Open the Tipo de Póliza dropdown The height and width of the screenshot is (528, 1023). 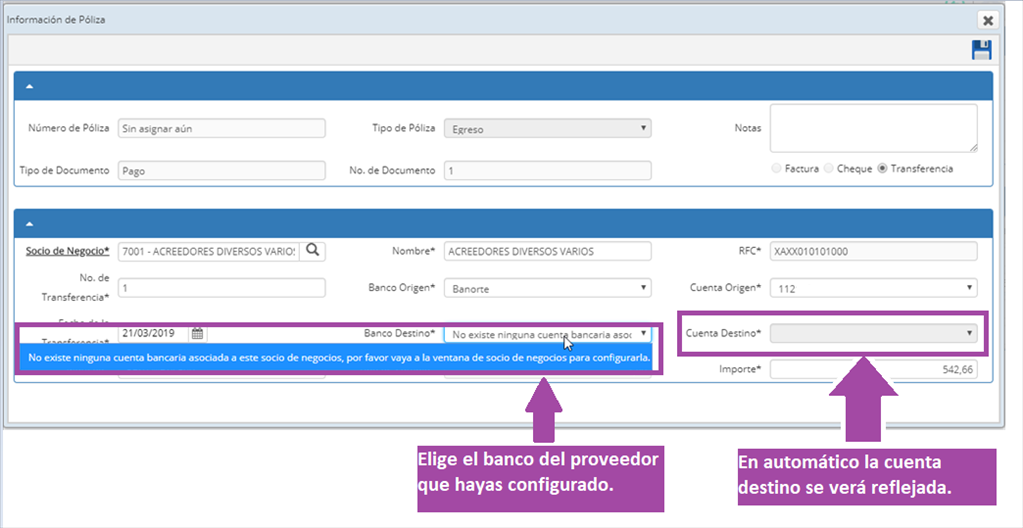[x=547, y=129]
